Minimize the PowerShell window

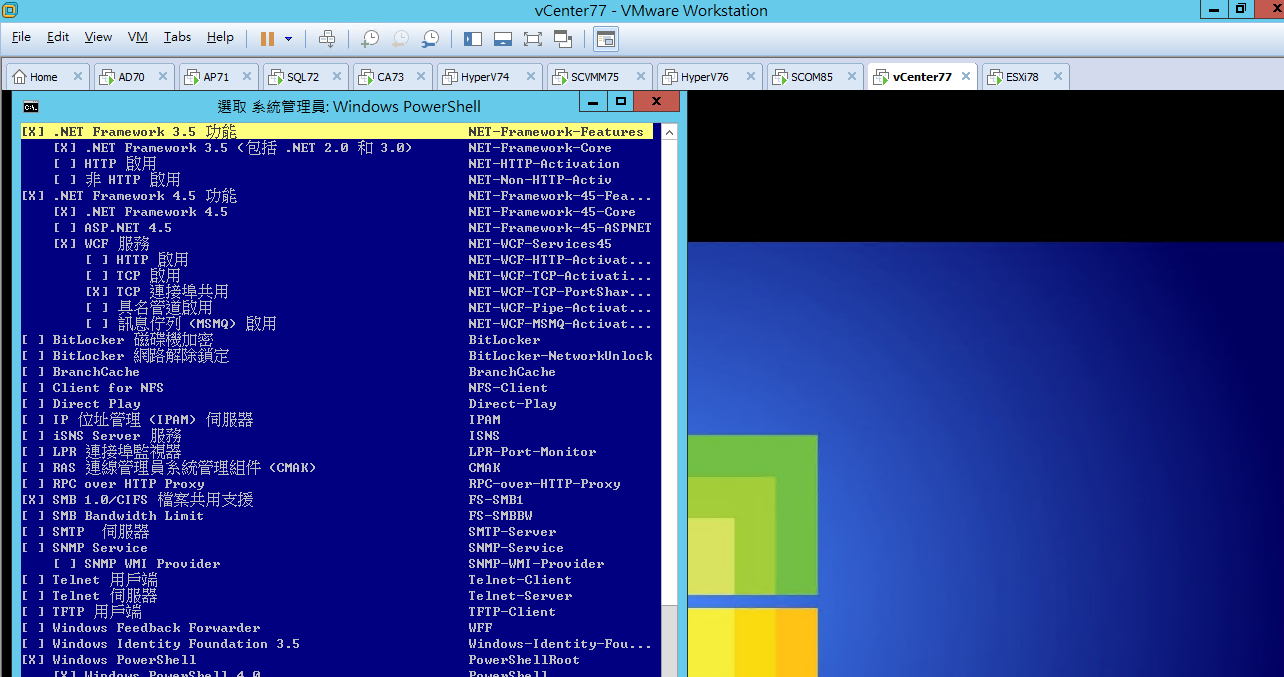[592, 101]
